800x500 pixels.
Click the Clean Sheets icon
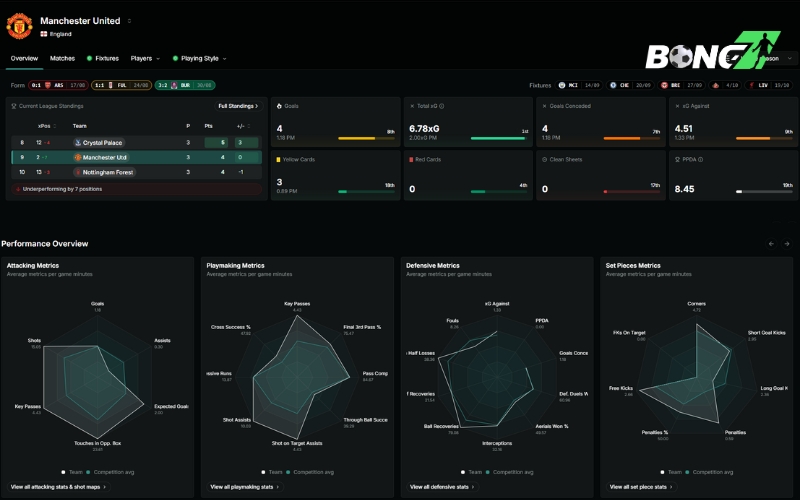[x=544, y=160]
